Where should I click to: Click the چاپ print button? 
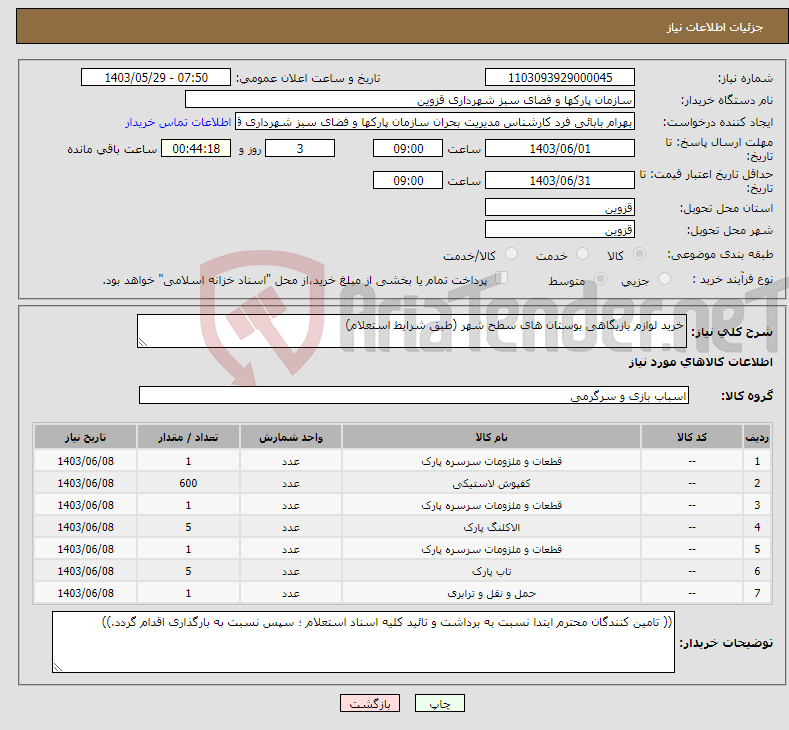tap(439, 703)
